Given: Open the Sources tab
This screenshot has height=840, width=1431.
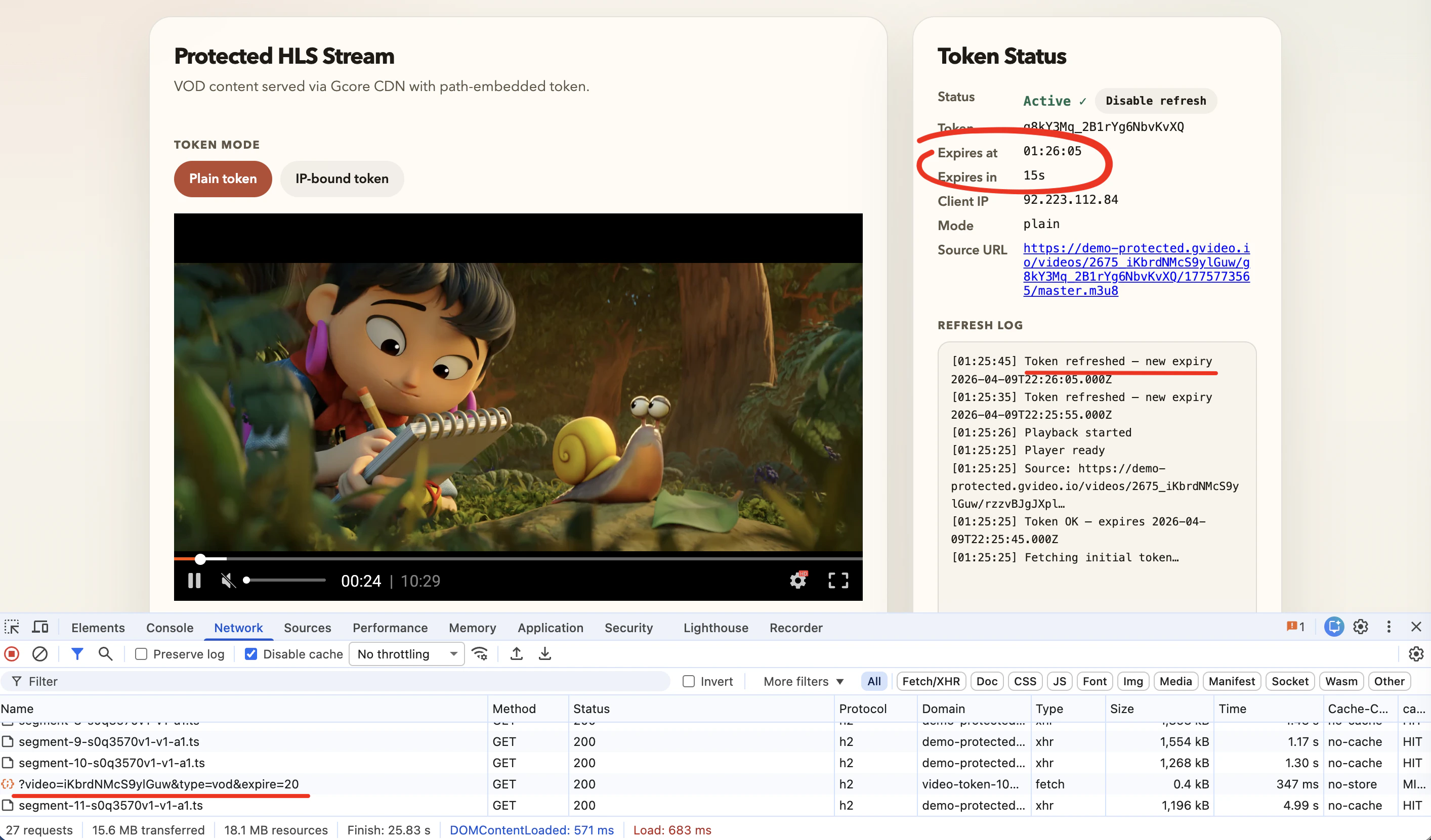Looking at the screenshot, I should pos(307,628).
